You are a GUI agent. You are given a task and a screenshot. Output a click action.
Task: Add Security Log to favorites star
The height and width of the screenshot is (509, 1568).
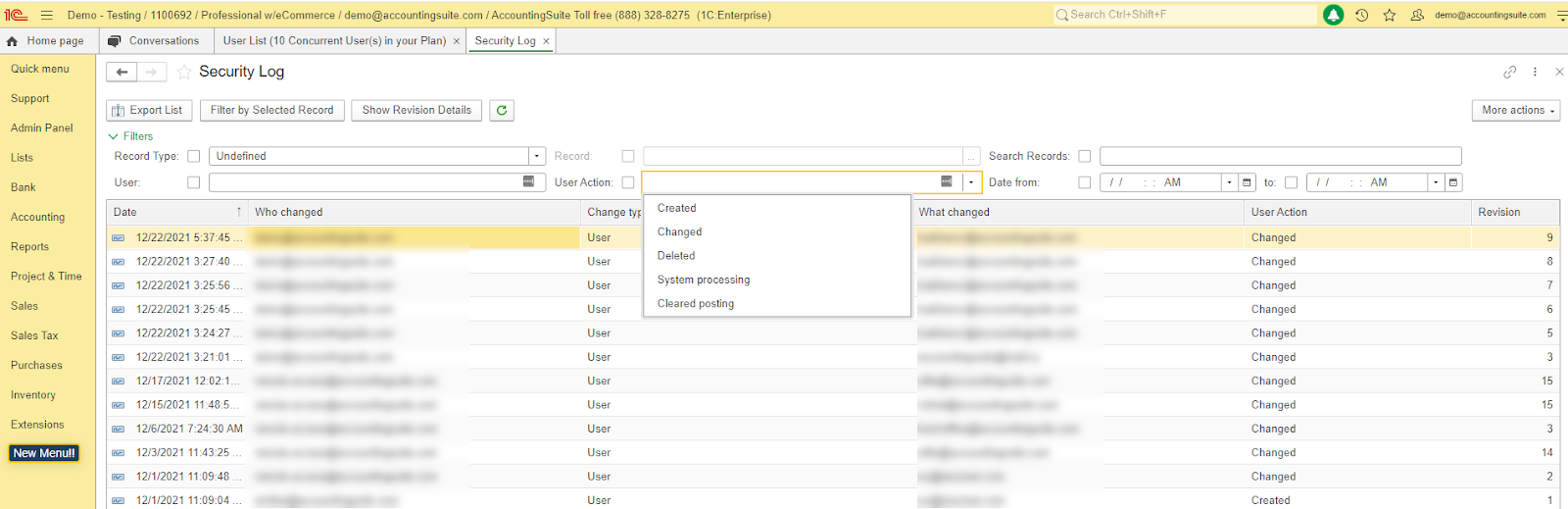tap(184, 72)
